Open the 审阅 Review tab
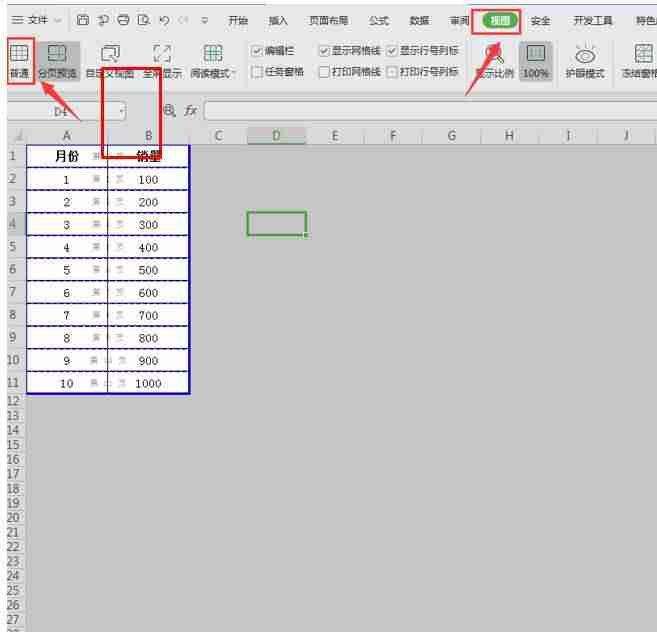This screenshot has height=632, width=657. pos(459,20)
